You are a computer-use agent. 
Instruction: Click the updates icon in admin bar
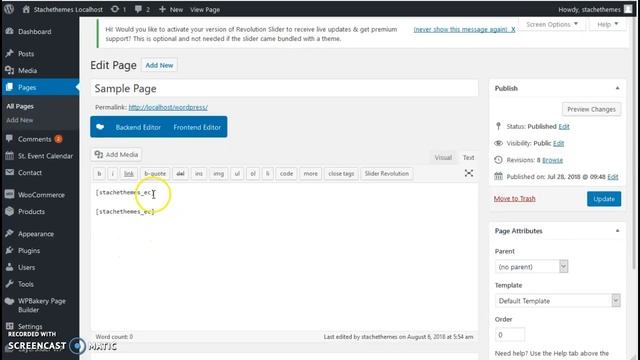click(115, 9)
